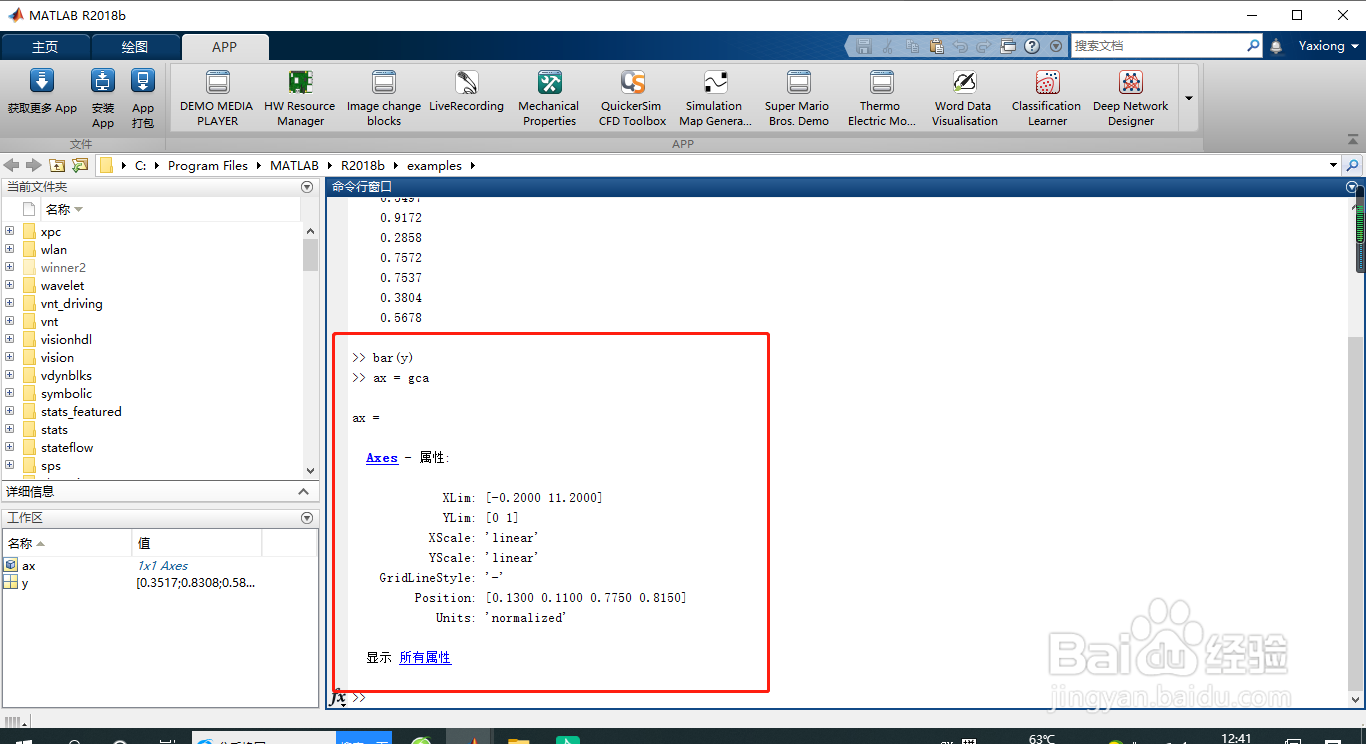Open the Word Data Visualisation app
This screenshot has width=1366, height=744.
click(964, 98)
